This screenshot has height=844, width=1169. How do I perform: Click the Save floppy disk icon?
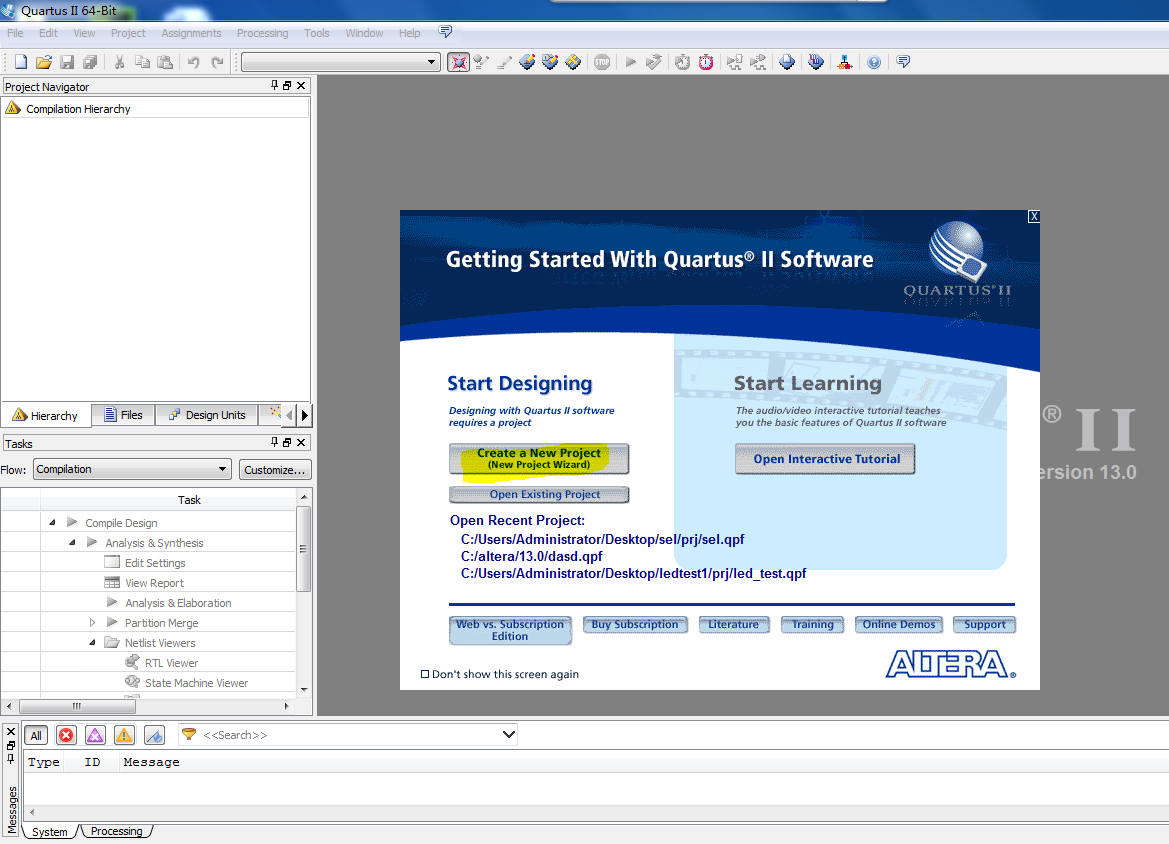coord(67,62)
